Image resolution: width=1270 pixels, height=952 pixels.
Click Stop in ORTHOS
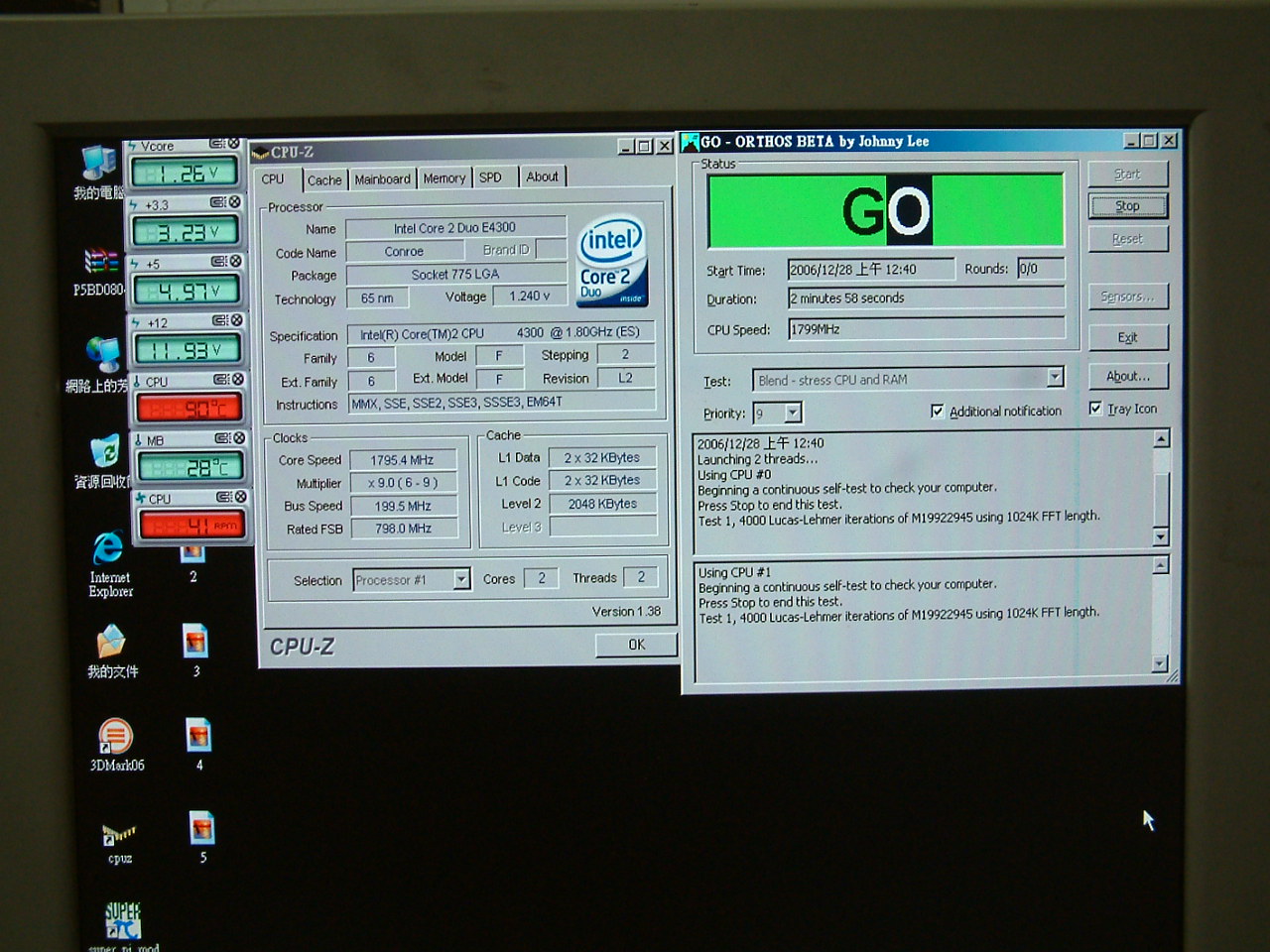click(1128, 206)
